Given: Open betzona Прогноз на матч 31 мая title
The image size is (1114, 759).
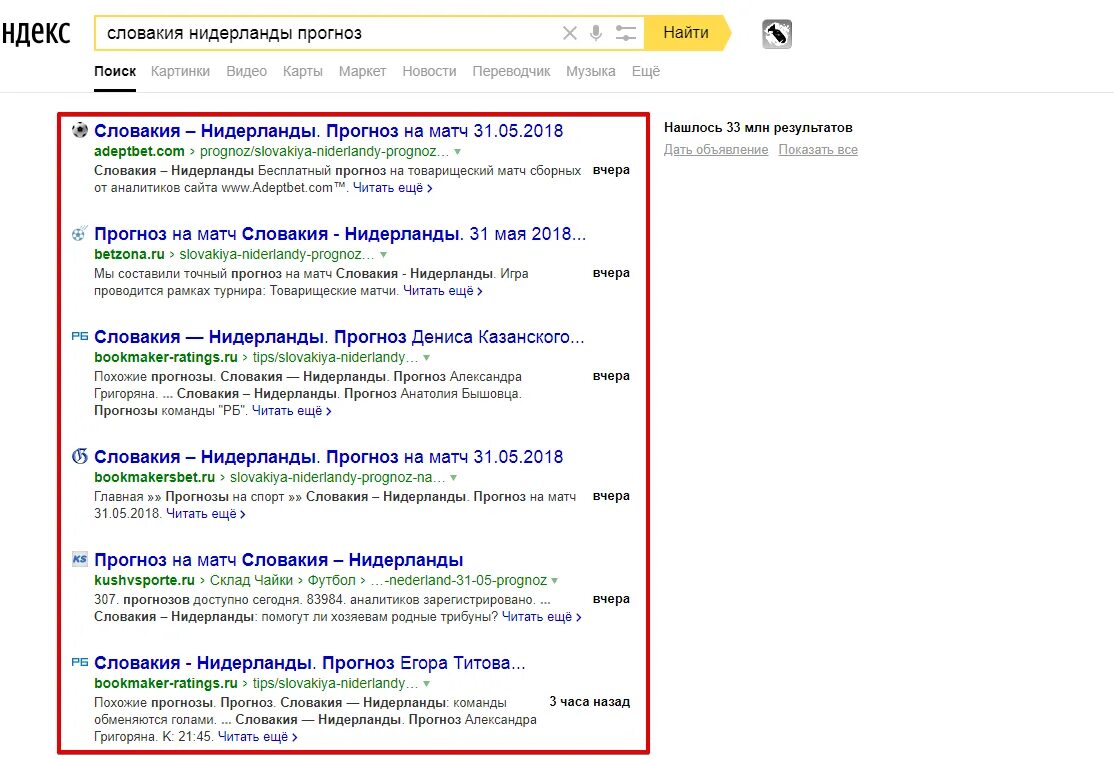Looking at the screenshot, I should coord(340,234).
